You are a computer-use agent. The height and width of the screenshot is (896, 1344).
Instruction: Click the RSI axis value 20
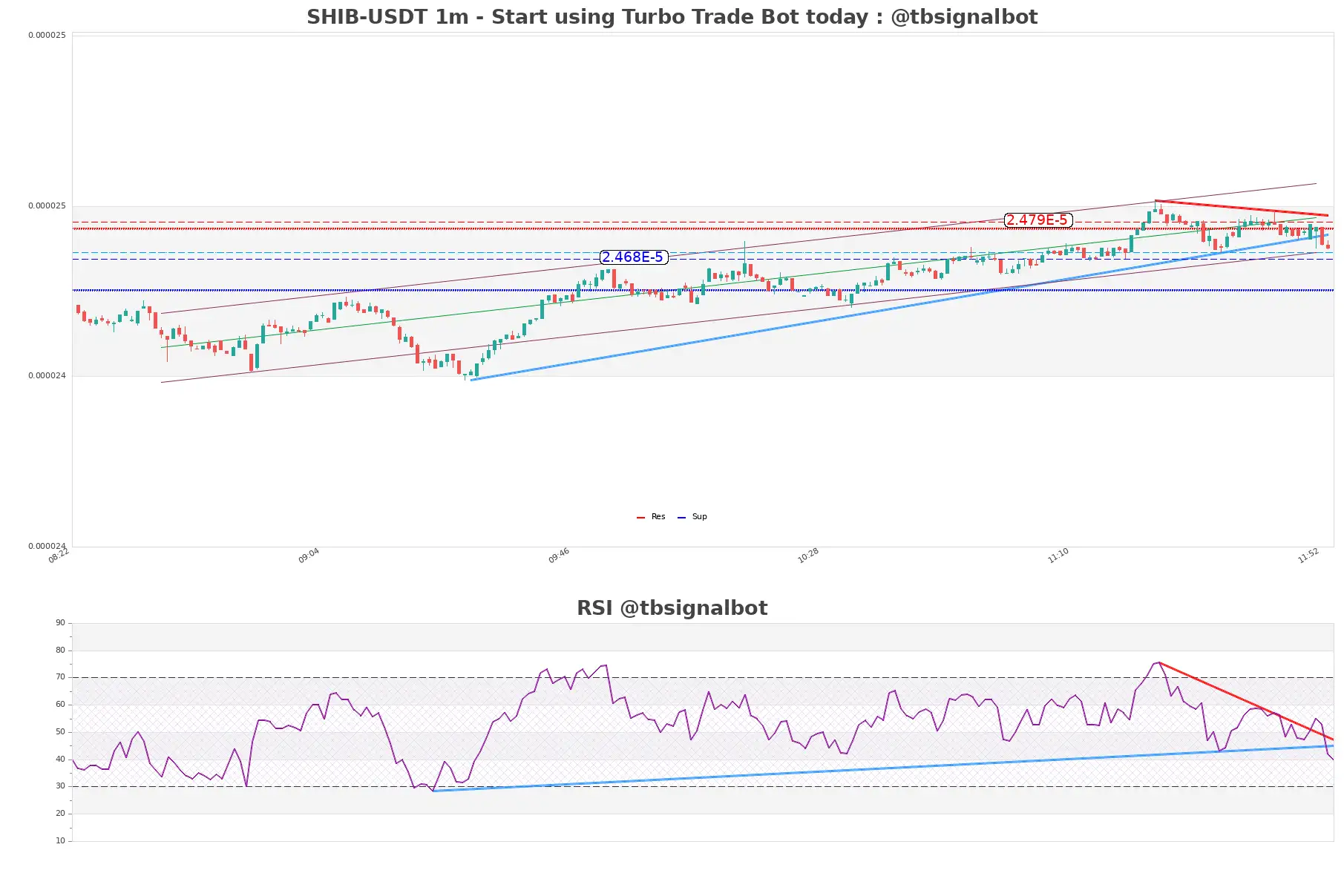[60, 814]
